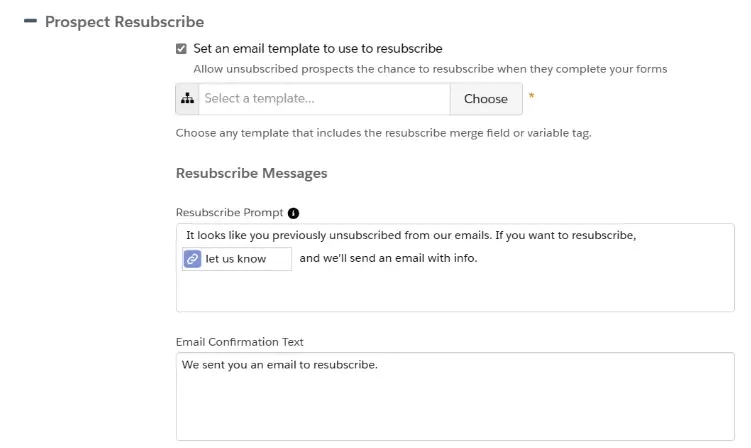
Task: Click the template hierarchy icon
Action: [x=187, y=99]
